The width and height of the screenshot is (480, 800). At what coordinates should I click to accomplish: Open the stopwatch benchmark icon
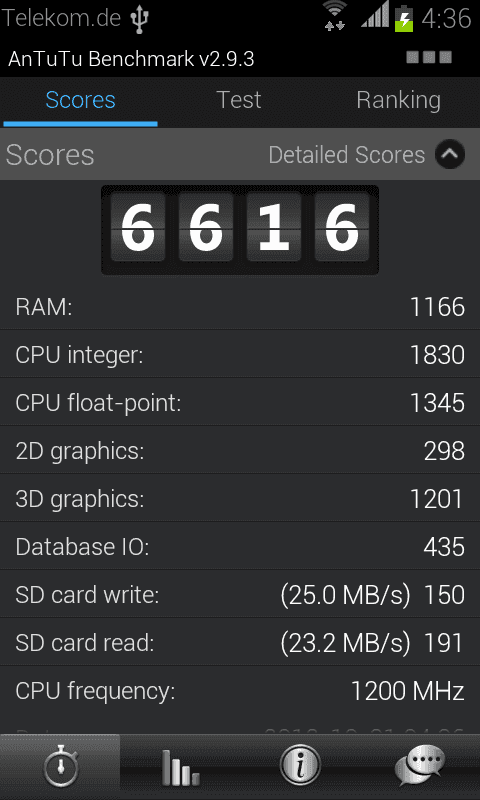60,766
